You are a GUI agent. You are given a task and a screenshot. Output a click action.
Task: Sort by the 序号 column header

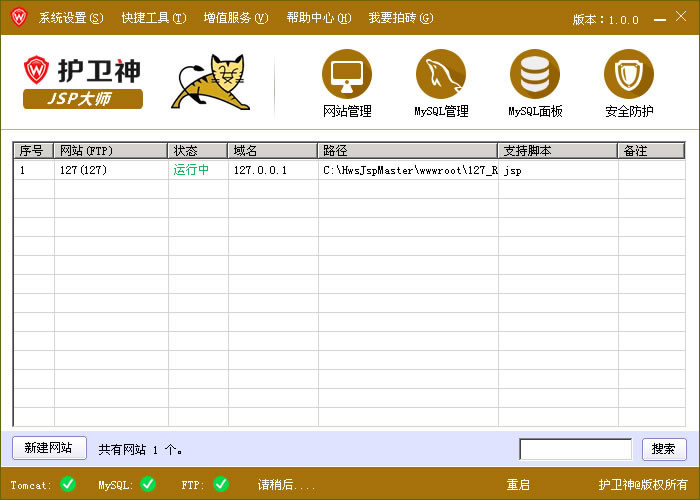[33, 150]
